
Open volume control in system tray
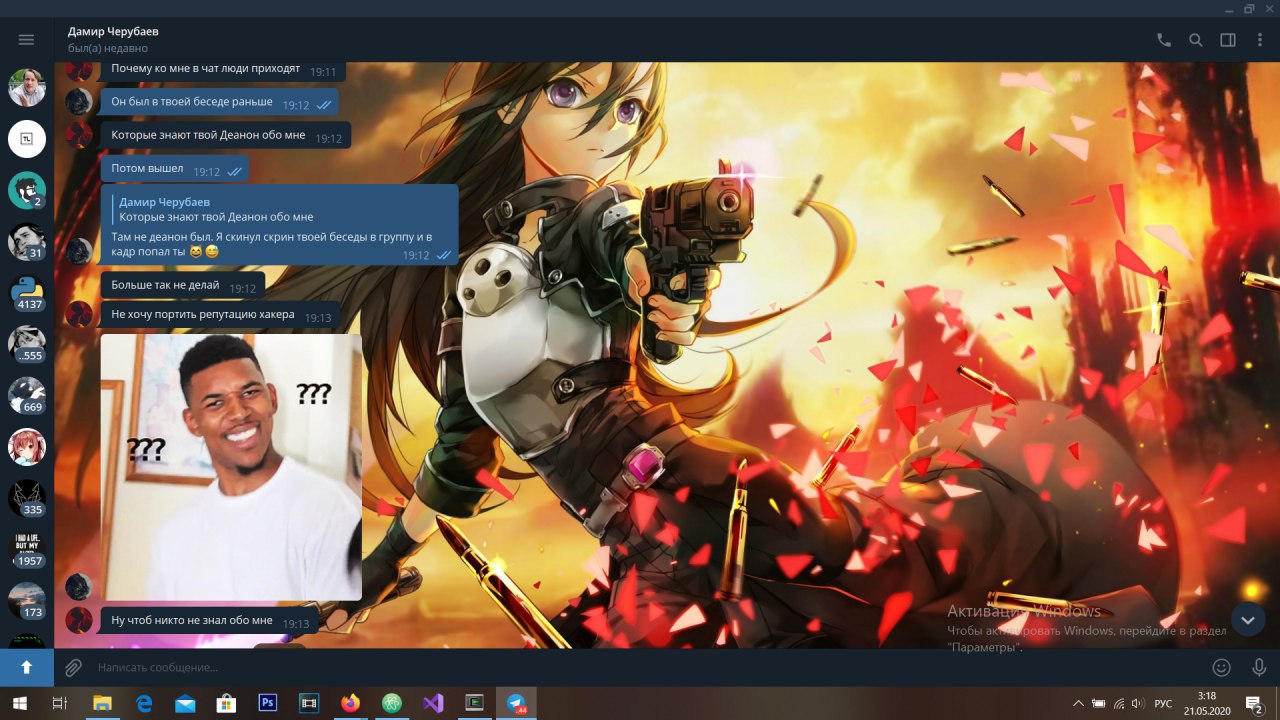(x=1139, y=703)
